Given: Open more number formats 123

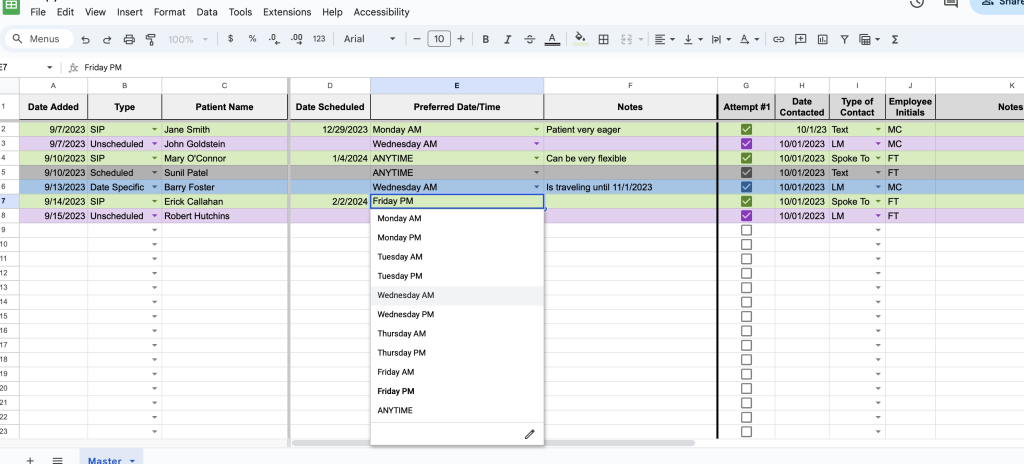Looking at the screenshot, I should 319,39.
